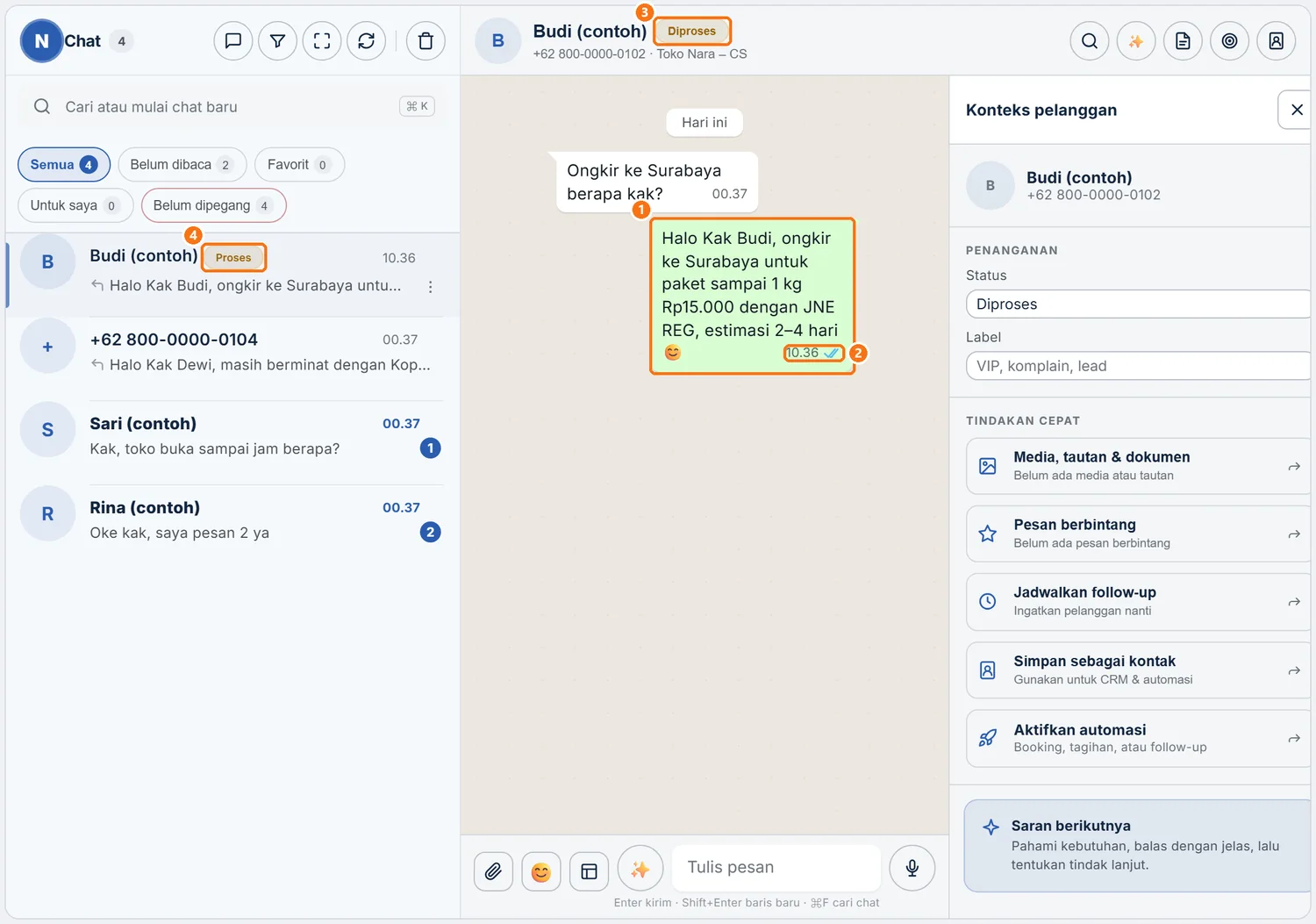Click the search icon in conversation header
Viewport: 1316px width, 924px height.
(1090, 40)
